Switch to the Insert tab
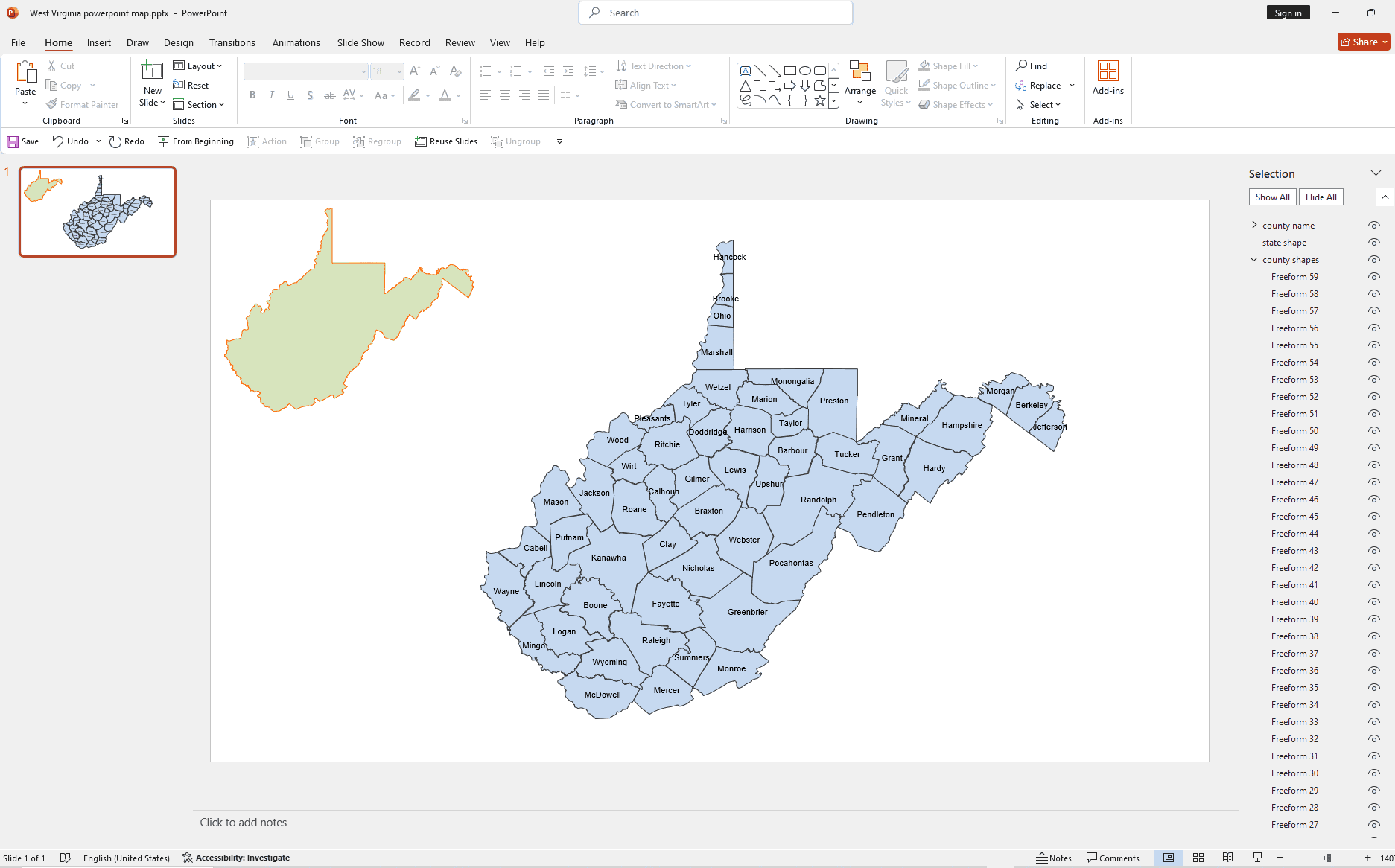Viewport: 1395px width, 868px height. 99,42
